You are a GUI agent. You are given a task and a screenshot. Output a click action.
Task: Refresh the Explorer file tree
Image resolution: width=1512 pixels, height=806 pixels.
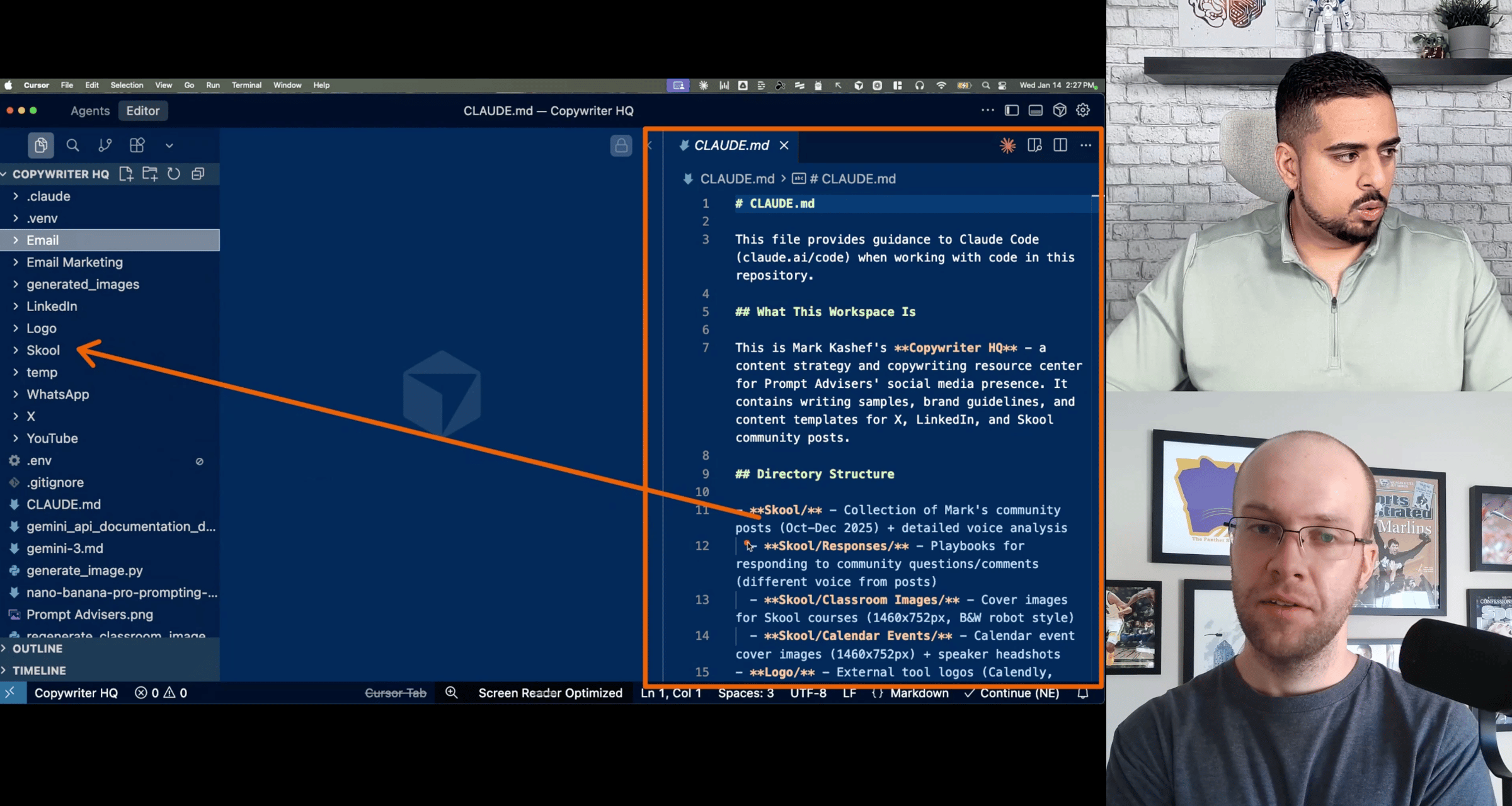click(x=174, y=174)
